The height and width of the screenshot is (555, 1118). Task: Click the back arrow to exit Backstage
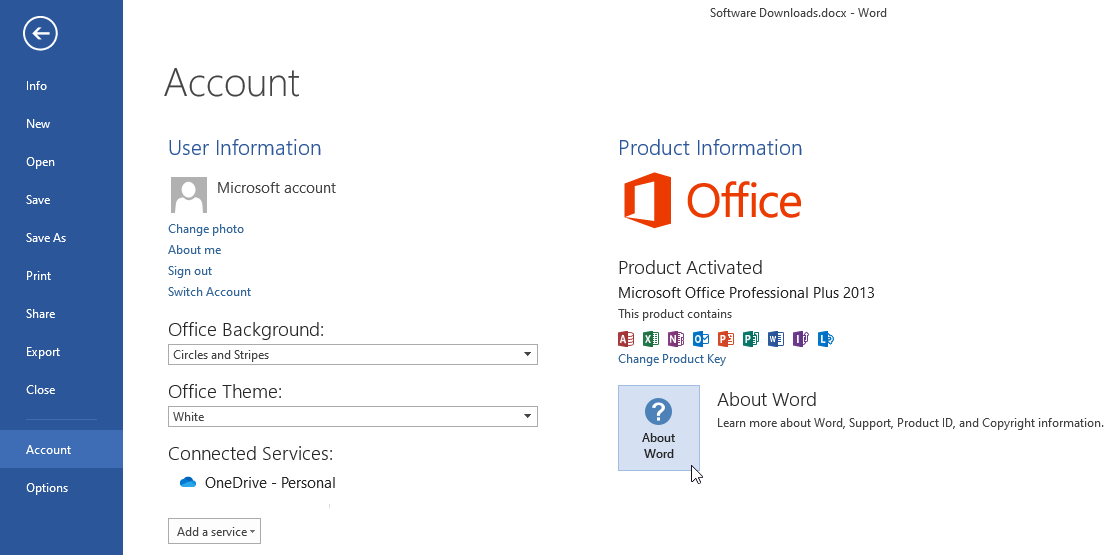[40, 34]
